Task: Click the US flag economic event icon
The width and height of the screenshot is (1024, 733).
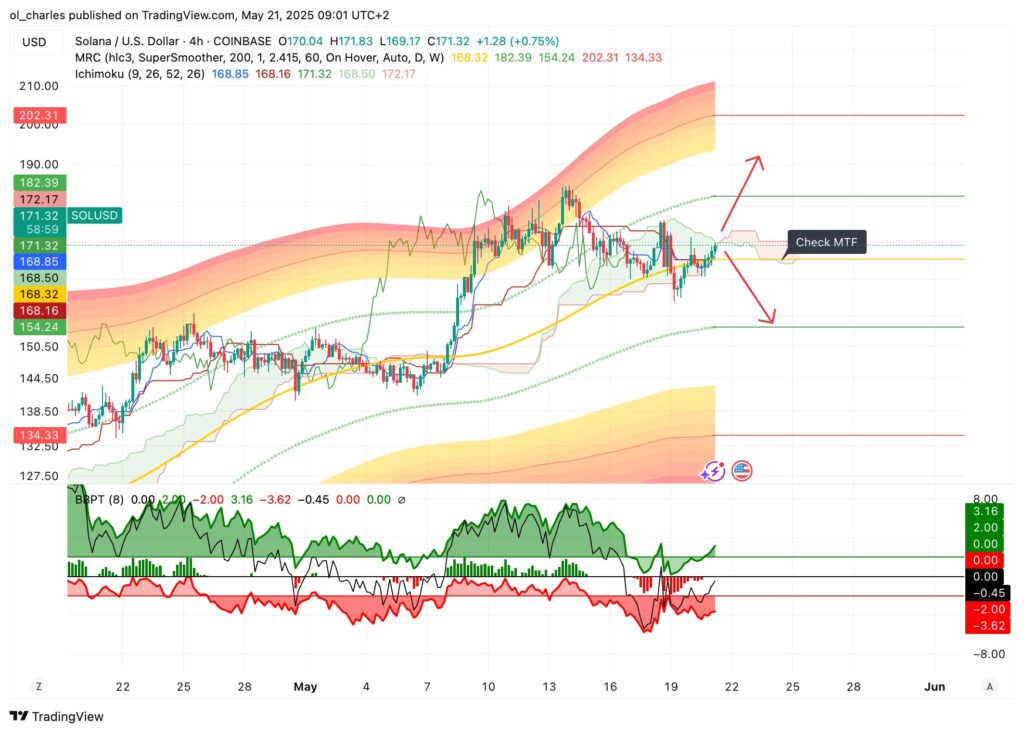Action: click(742, 471)
